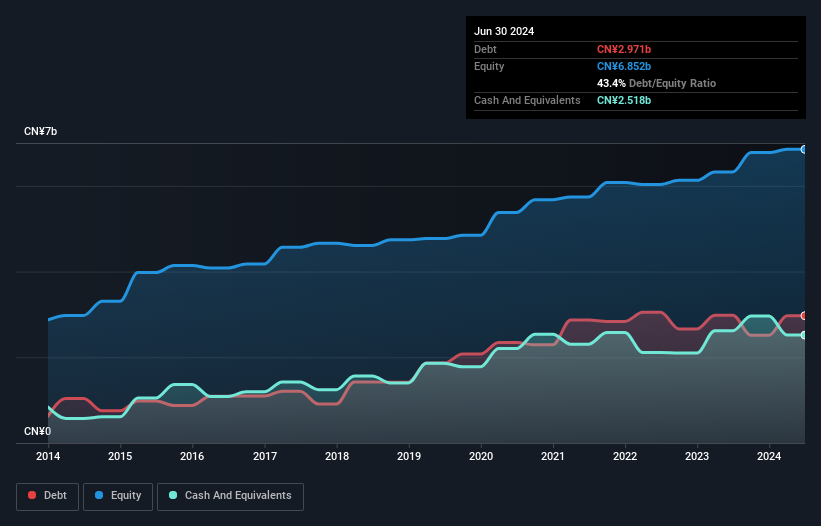The height and width of the screenshot is (526, 821).
Task: Select the Equity line end point marker
Action: (x=804, y=150)
